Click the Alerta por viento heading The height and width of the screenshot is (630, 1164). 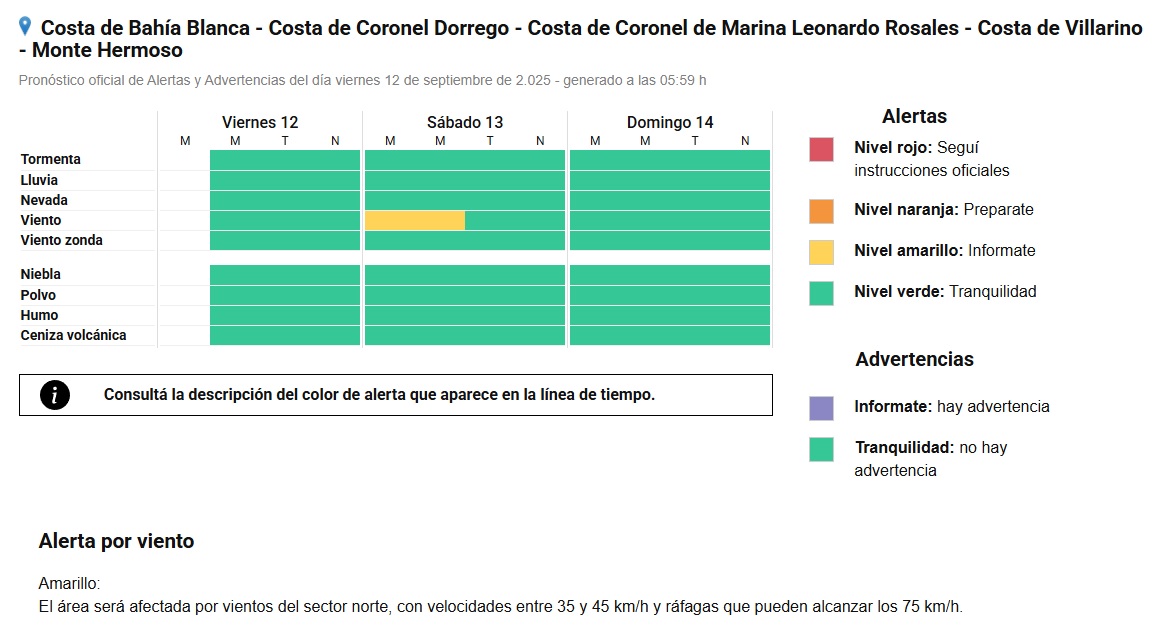point(117,541)
